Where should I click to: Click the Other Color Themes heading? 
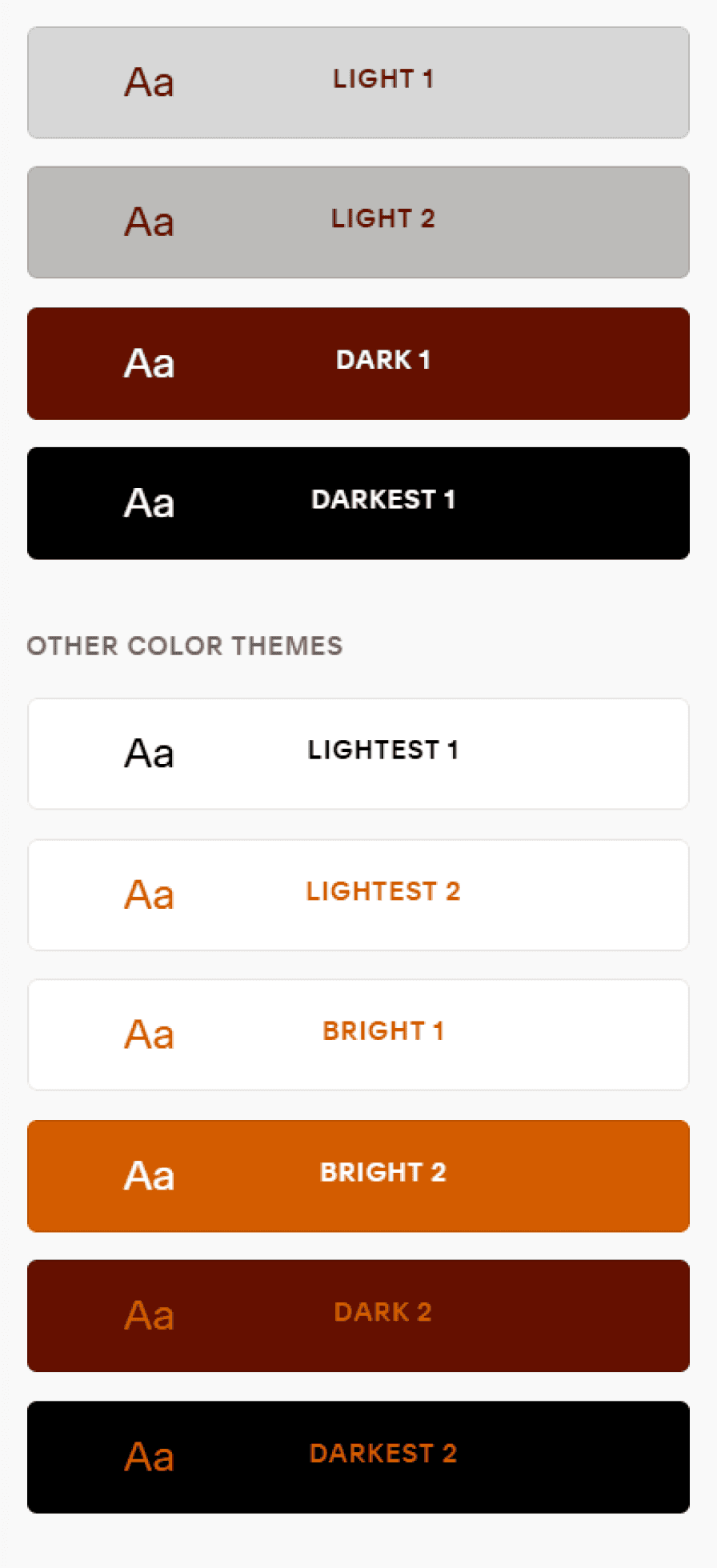click(185, 646)
